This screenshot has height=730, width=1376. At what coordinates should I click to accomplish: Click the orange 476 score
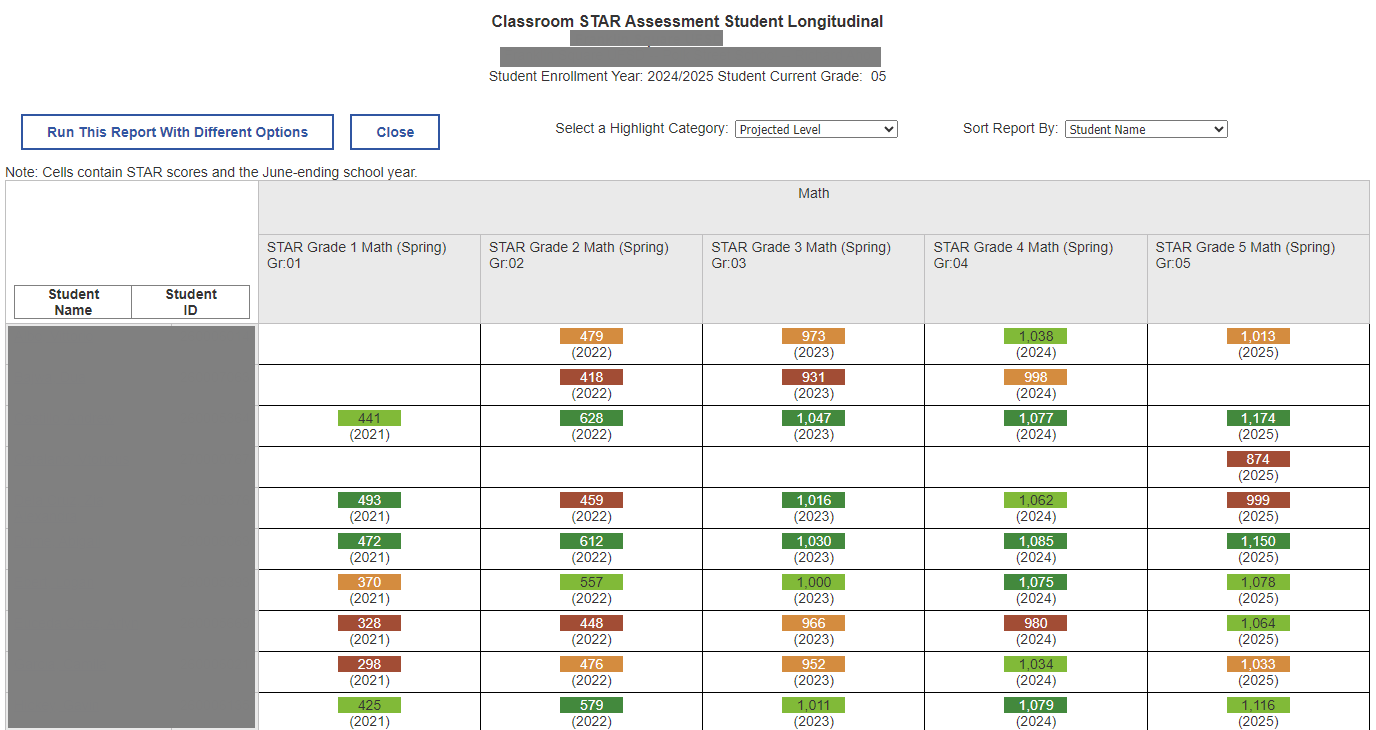[x=591, y=664]
